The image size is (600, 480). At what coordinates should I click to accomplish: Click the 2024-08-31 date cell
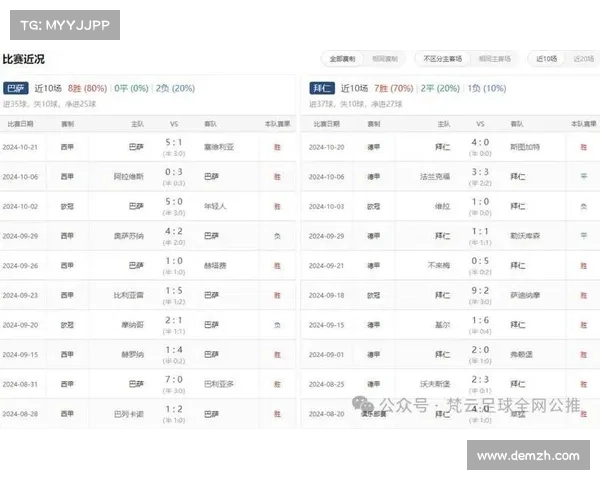[x=20, y=385]
